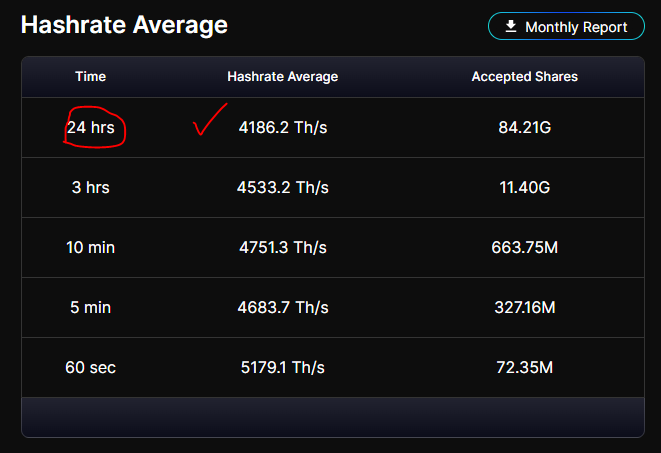Select the 3 hrs time cell

(x=91, y=187)
